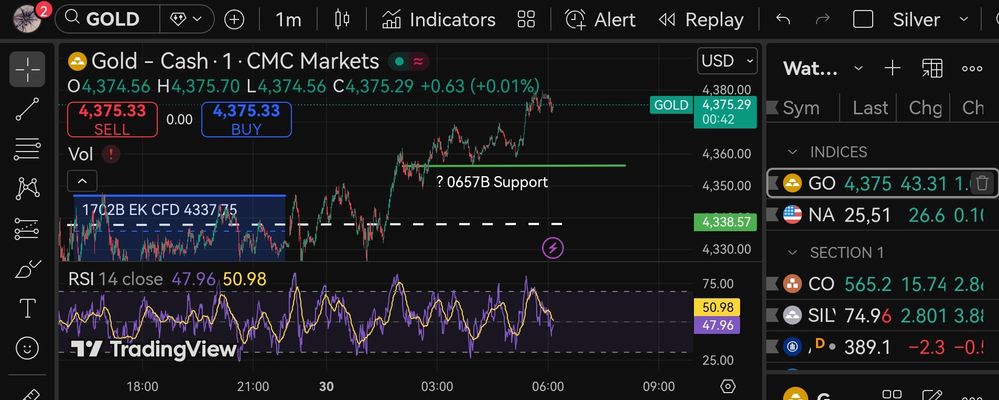Open the layout setup square icon
The image size is (999, 400).
pos(863,20)
